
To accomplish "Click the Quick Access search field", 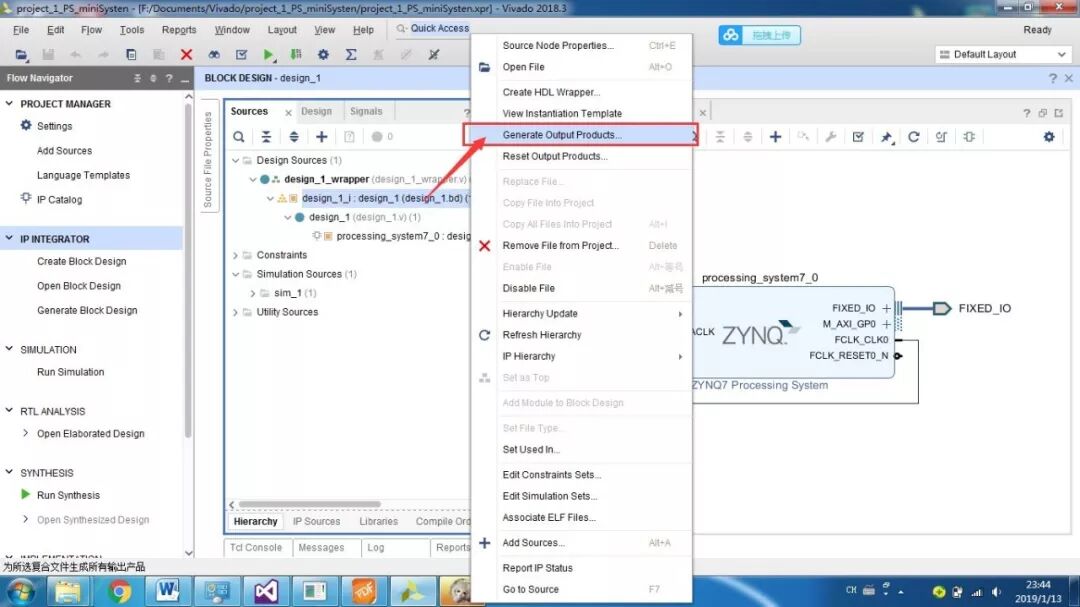I will point(439,28).
